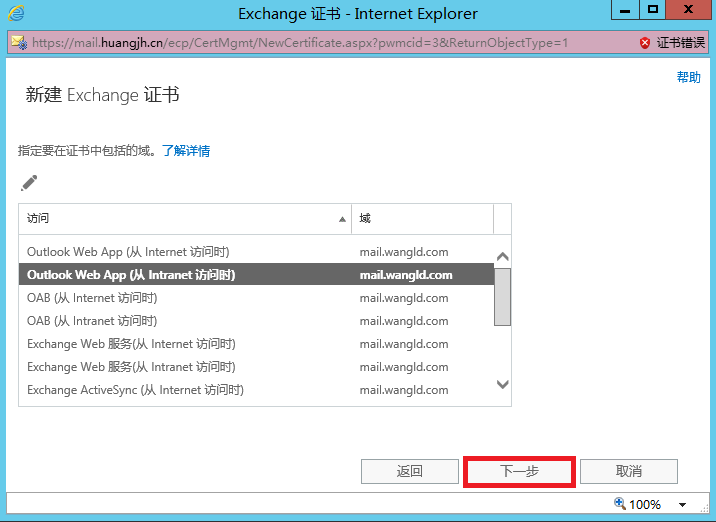Close the Exchange 证书 window
Viewport: 716px width, 522px height.
[688, 10]
